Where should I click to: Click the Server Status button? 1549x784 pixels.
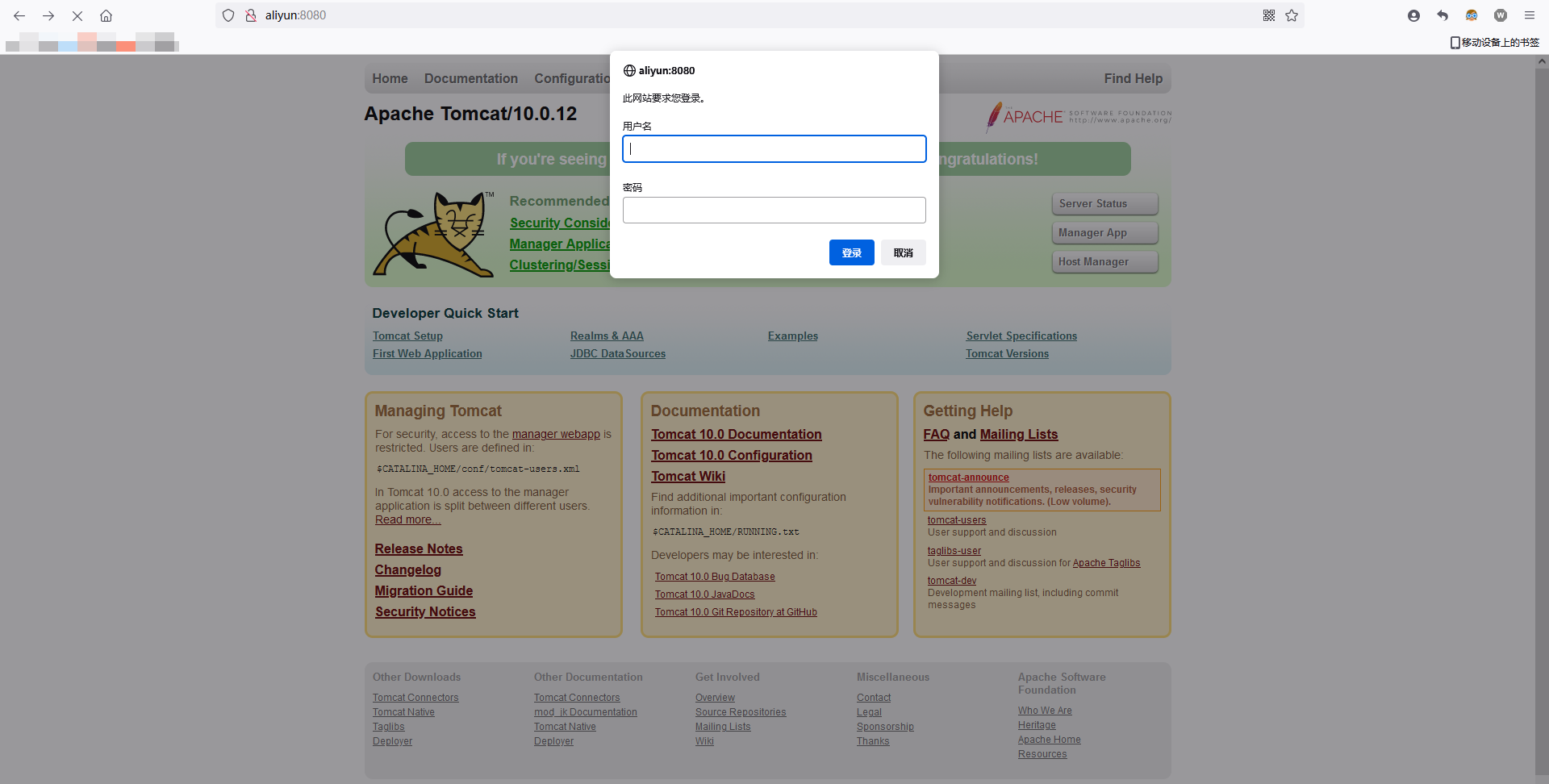pyautogui.click(x=1105, y=203)
